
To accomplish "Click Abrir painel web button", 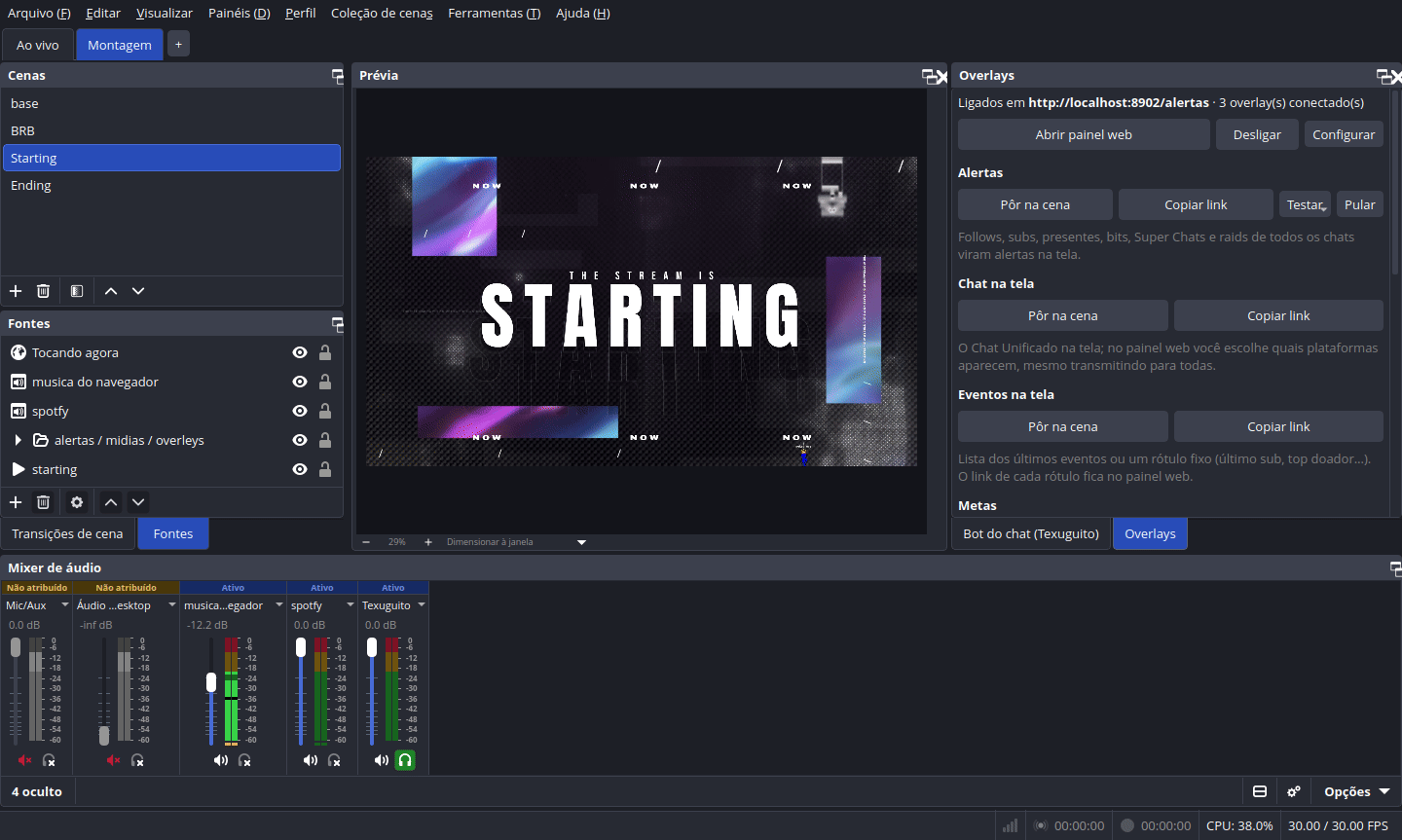I will (1084, 134).
